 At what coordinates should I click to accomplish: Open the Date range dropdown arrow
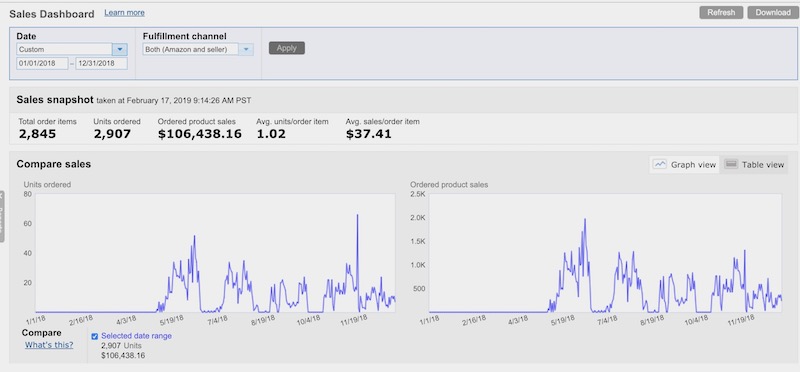click(120, 49)
